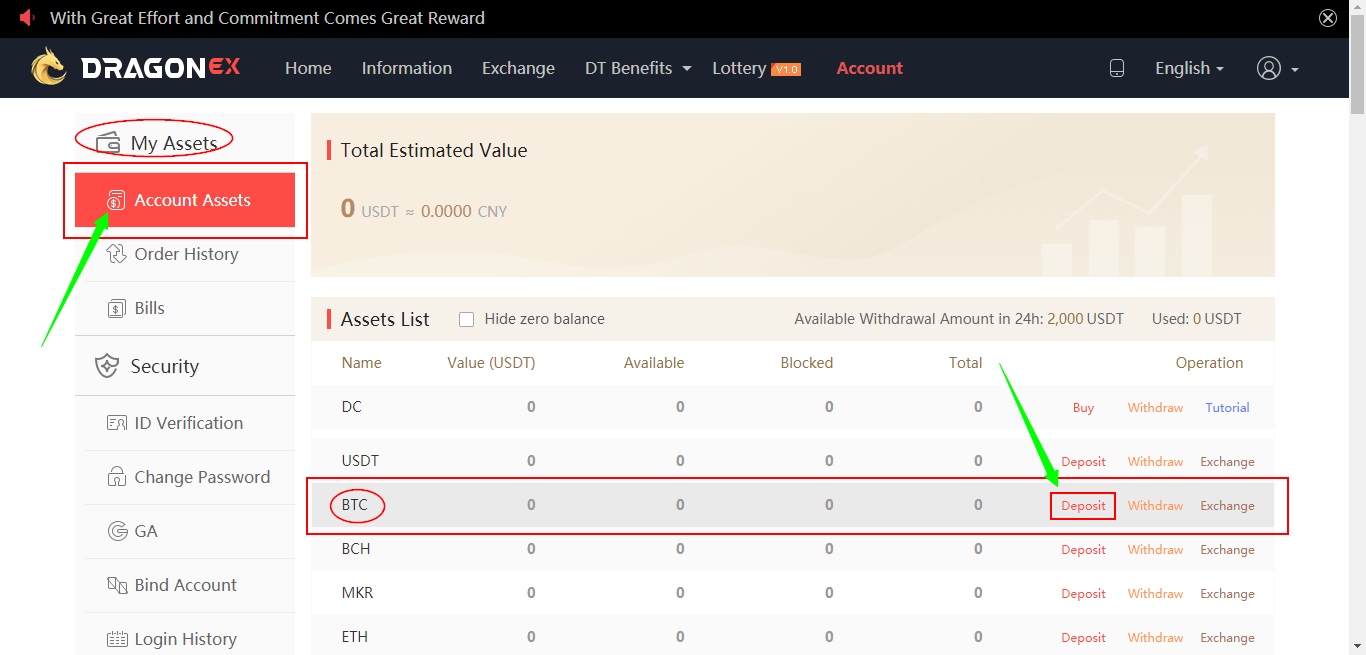
Task: Open Order History in the sidebar
Action: tap(185, 254)
